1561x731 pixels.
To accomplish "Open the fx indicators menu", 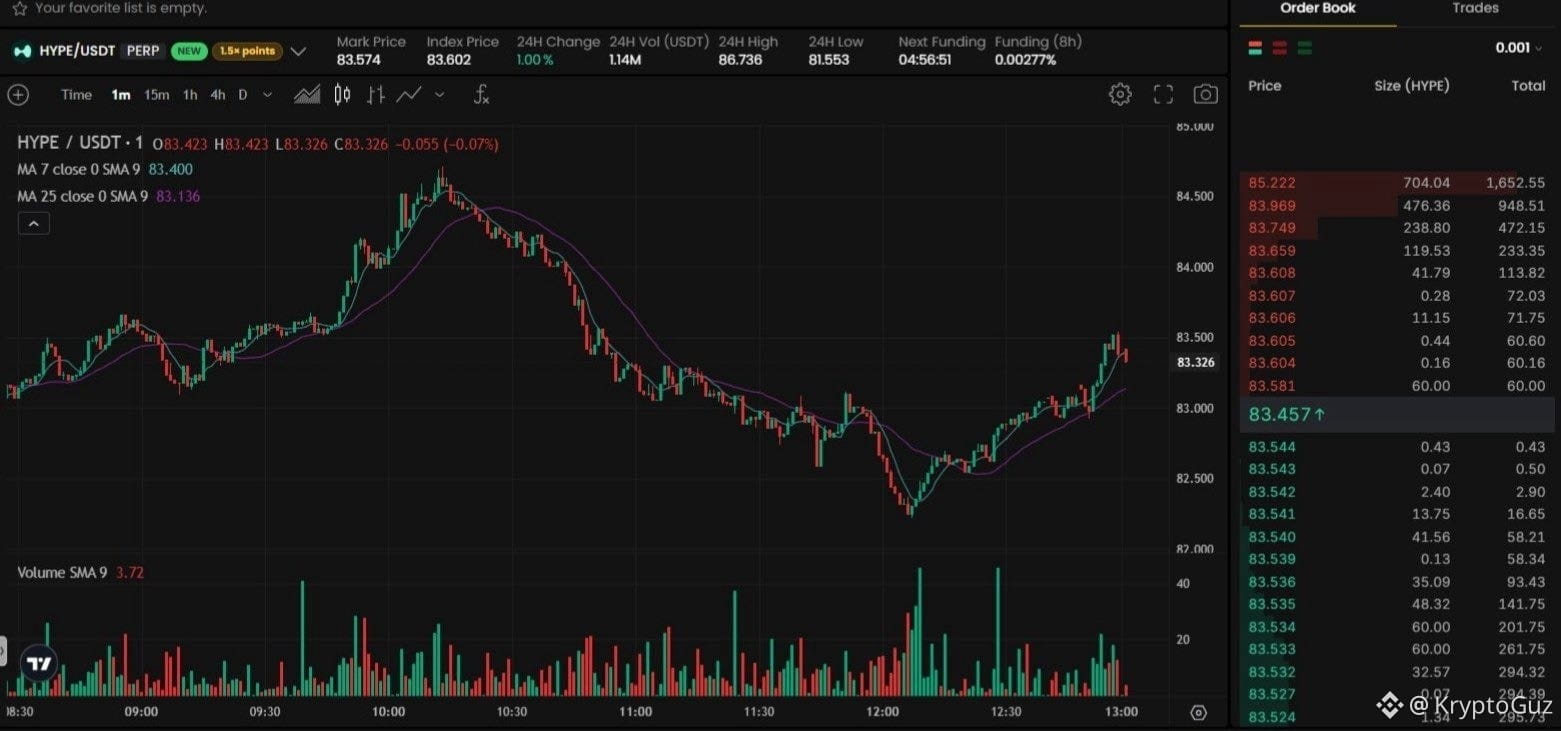I will (481, 95).
